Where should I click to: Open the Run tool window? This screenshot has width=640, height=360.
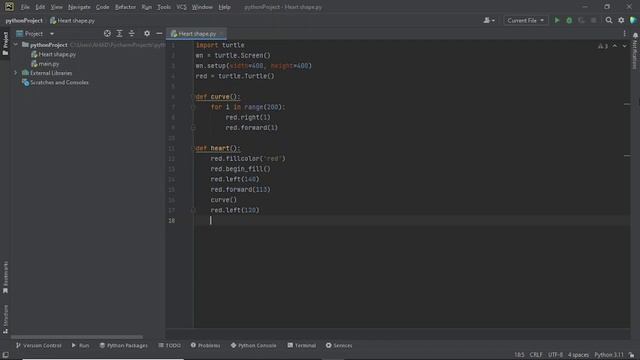pos(80,345)
